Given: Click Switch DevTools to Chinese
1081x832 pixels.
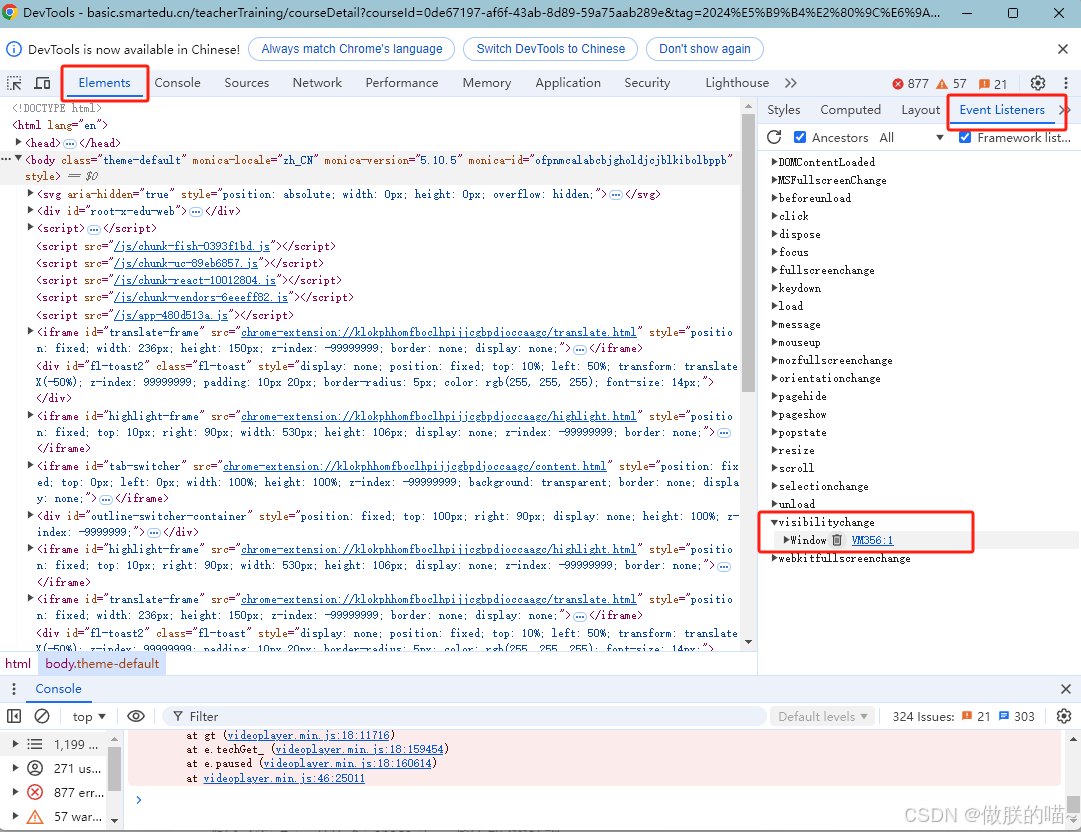Looking at the screenshot, I should pos(550,49).
